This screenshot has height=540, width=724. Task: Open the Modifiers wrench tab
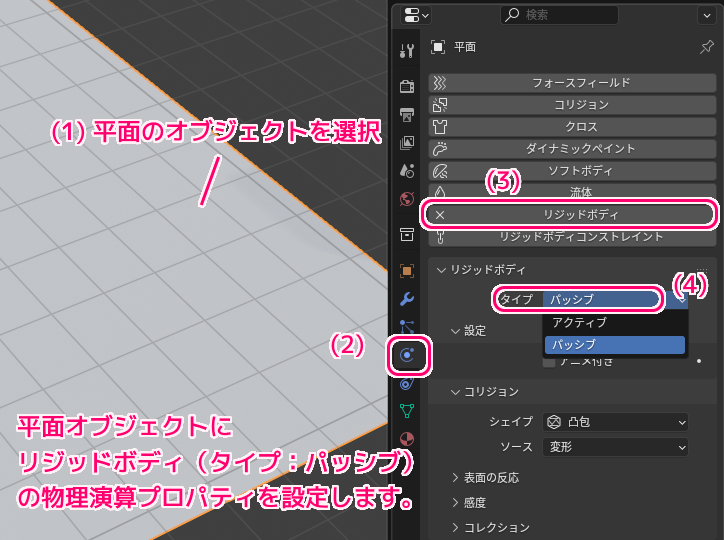pos(407,299)
